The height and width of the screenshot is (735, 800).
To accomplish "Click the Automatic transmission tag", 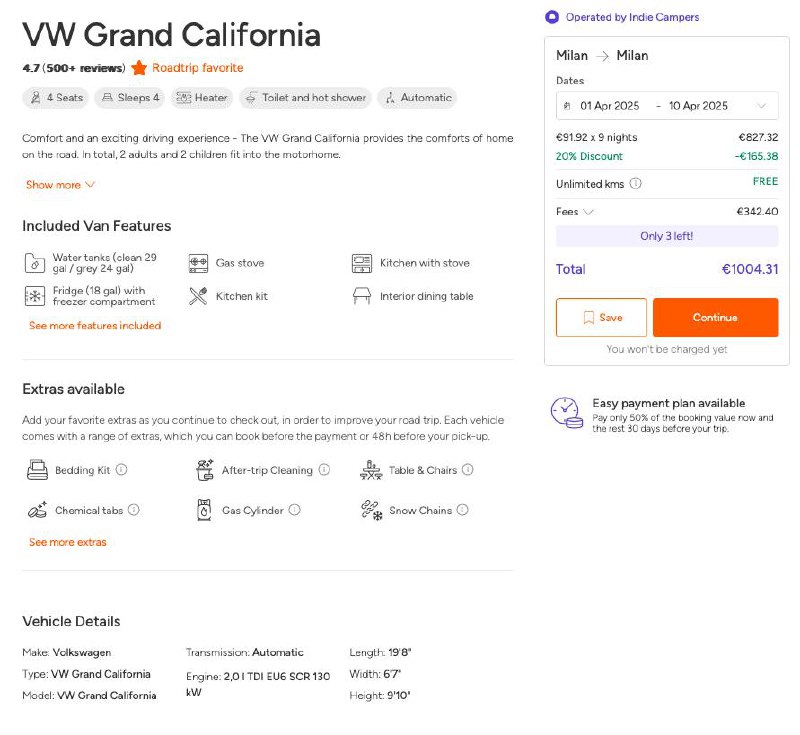I will [x=417, y=97].
